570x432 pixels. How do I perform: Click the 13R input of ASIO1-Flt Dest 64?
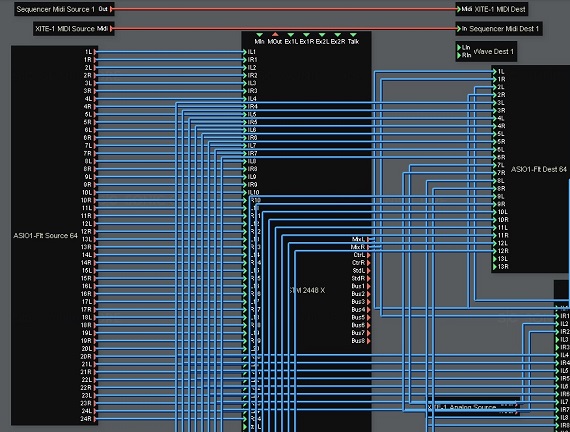point(495,267)
